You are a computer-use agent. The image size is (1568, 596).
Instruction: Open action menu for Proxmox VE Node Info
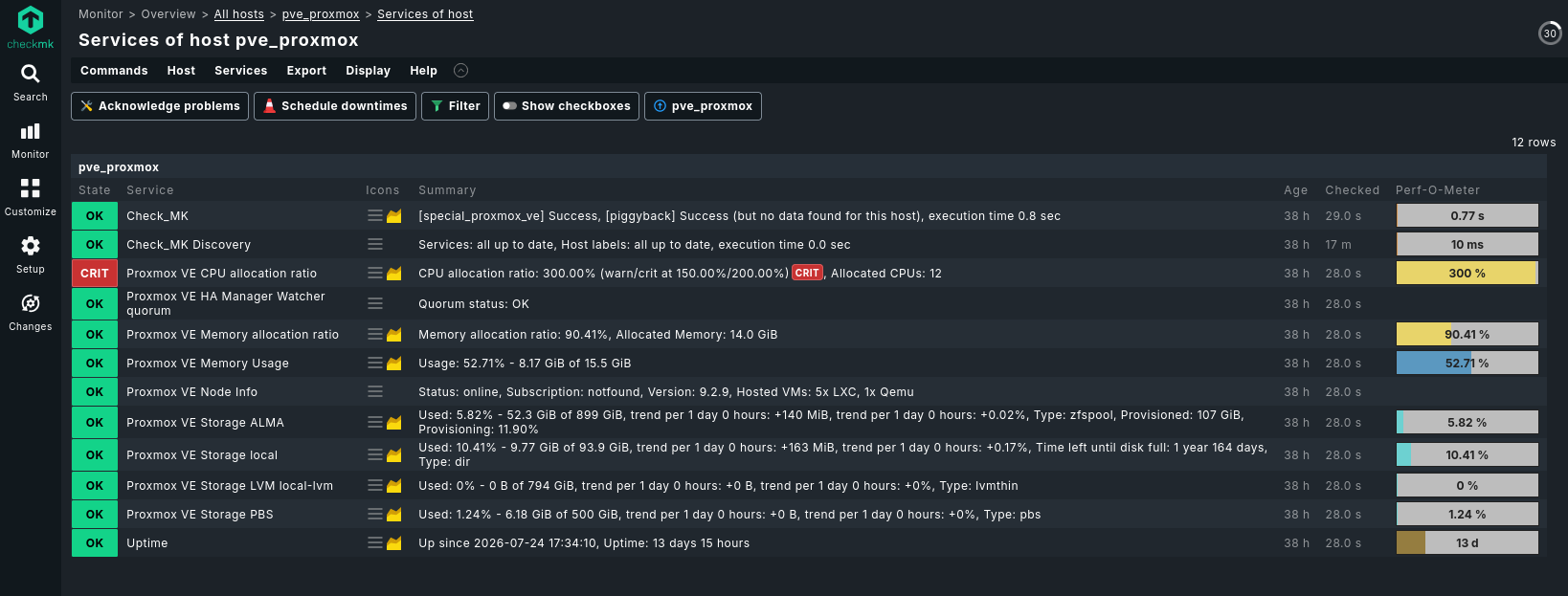click(x=375, y=392)
